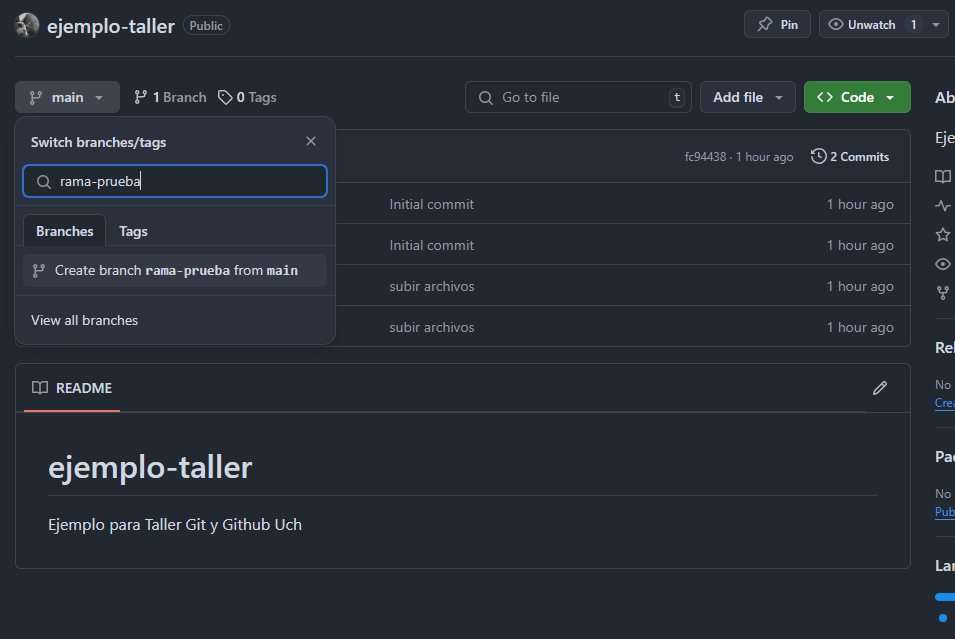Open the first Initial commit message
Viewport: 955px width, 639px height.
(x=431, y=205)
